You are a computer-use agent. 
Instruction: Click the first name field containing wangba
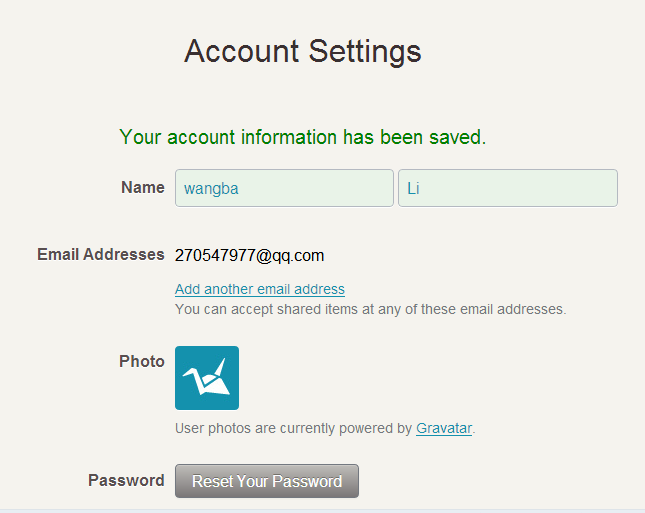coord(284,188)
